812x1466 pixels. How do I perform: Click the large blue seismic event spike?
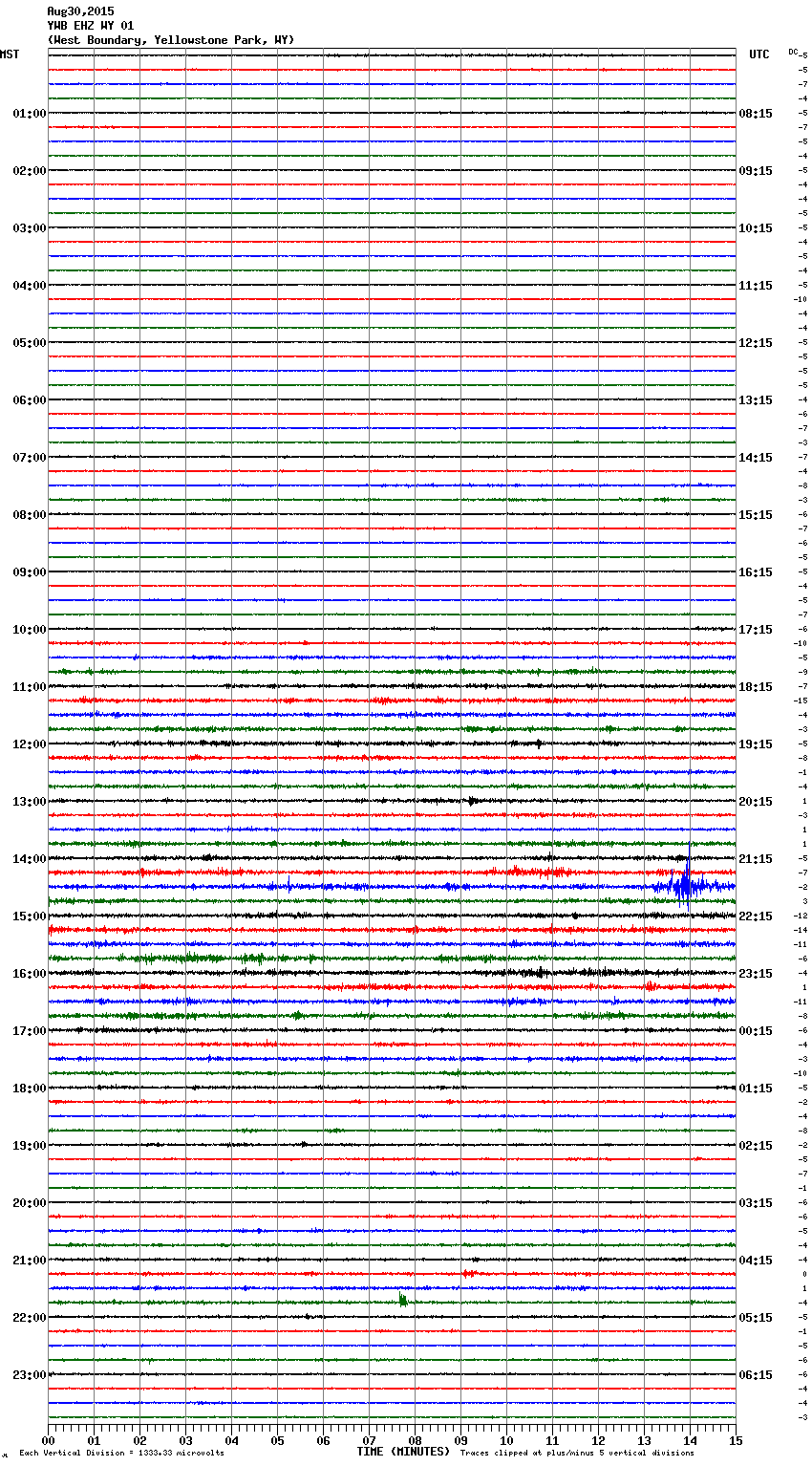coord(684,886)
